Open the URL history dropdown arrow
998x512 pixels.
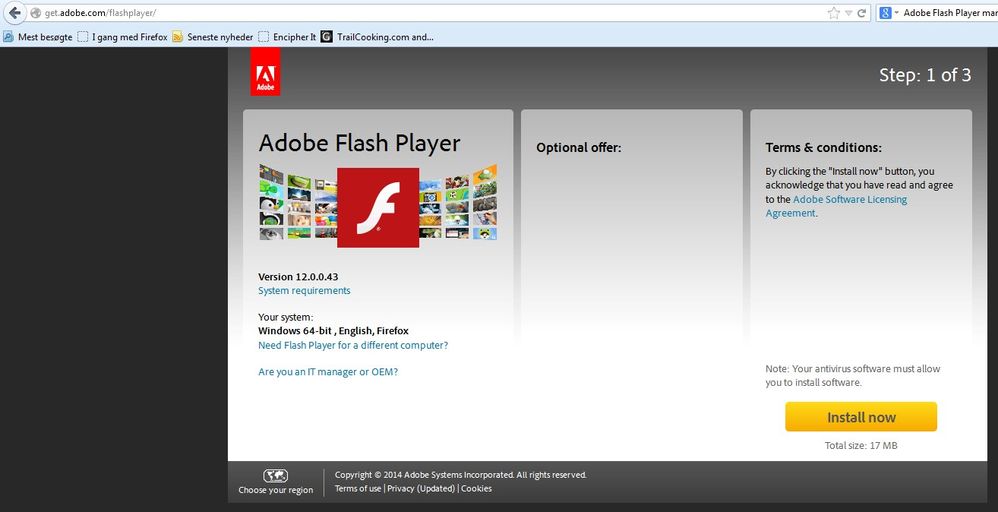tap(848, 13)
